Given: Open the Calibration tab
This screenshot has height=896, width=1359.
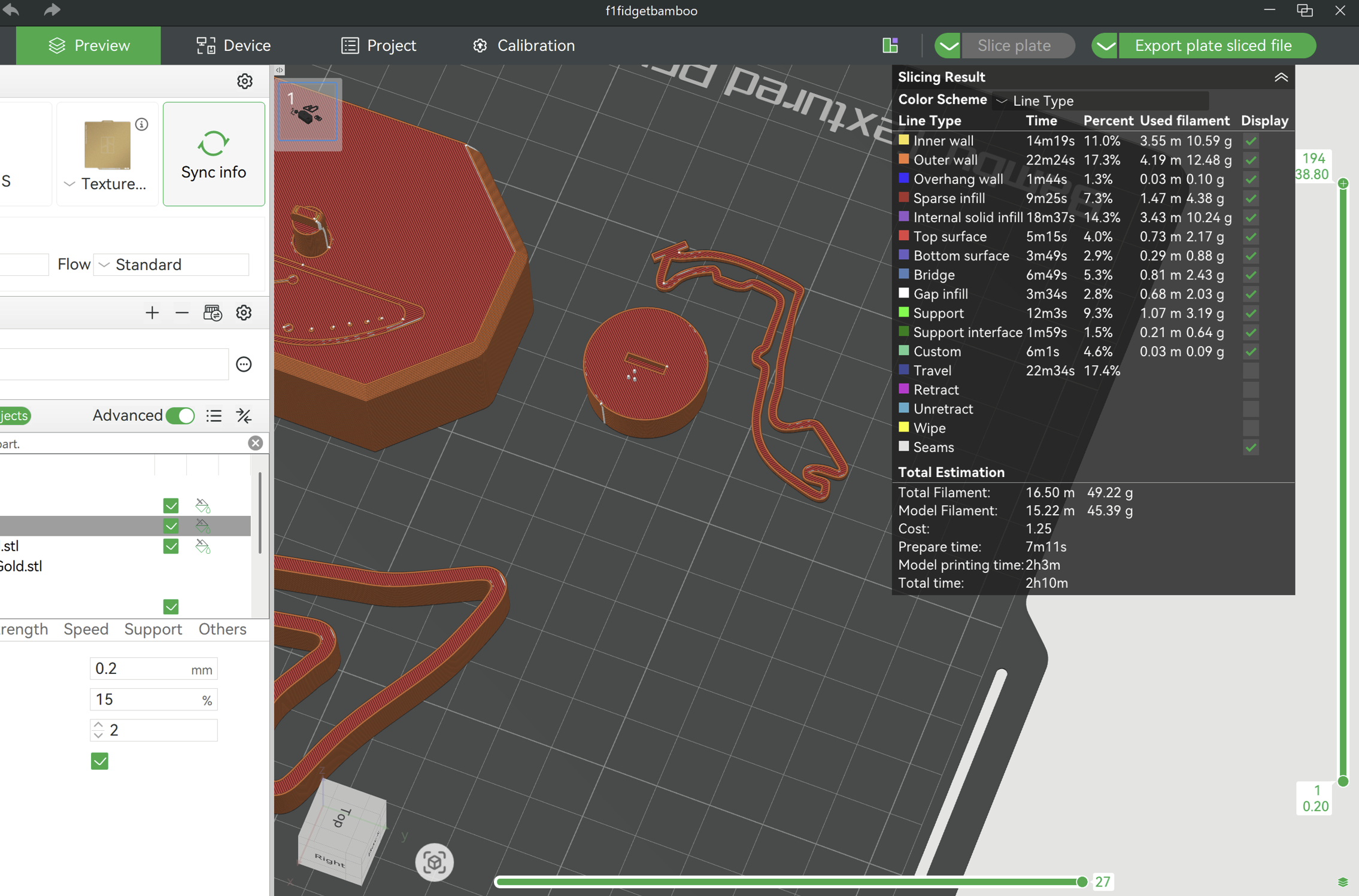Looking at the screenshot, I should point(524,45).
